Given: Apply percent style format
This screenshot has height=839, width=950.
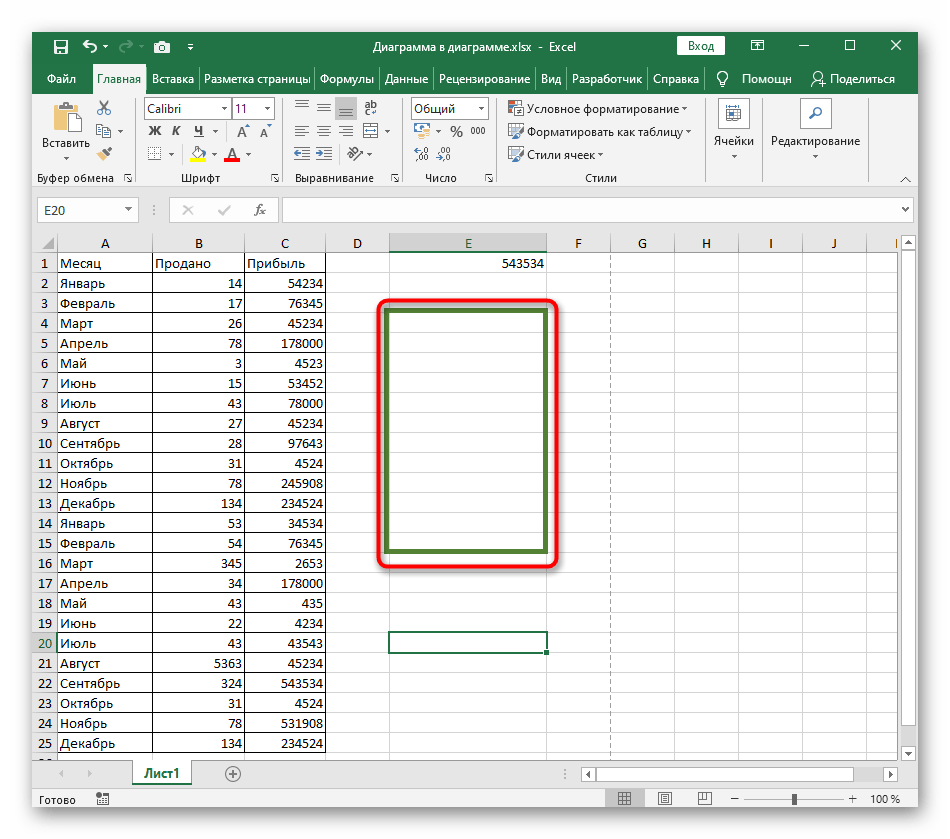Looking at the screenshot, I should [x=456, y=131].
